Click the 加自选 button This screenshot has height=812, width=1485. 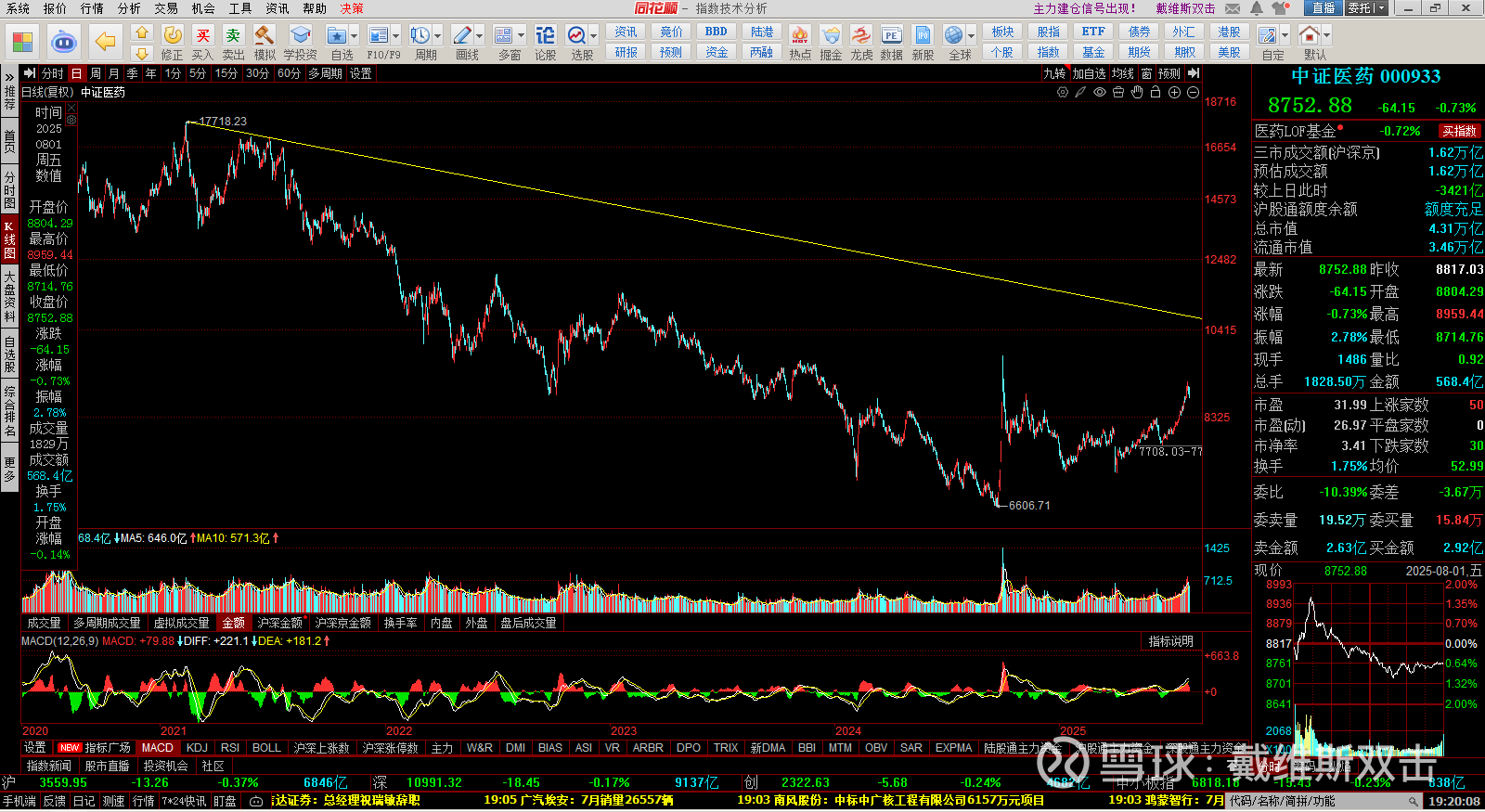1089,73
